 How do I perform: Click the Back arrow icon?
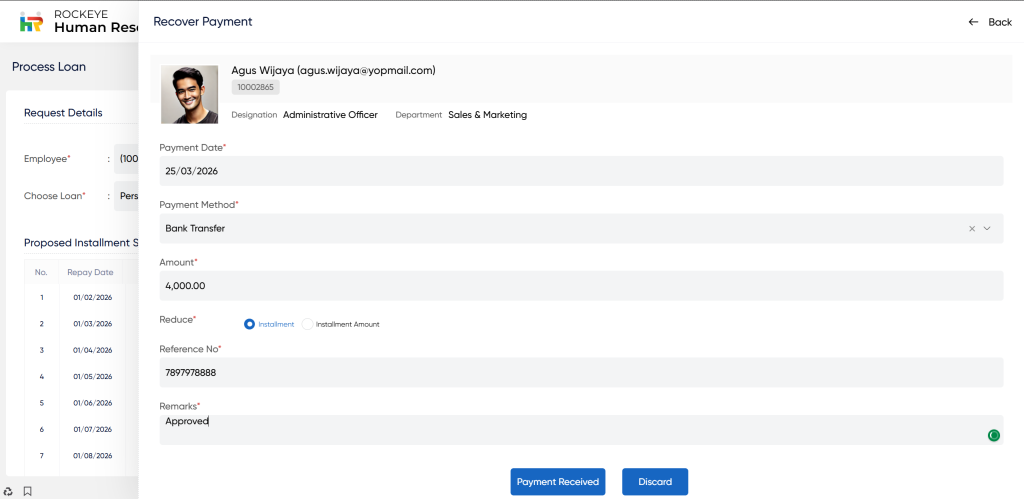pyautogui.click(x=973, y=22)
